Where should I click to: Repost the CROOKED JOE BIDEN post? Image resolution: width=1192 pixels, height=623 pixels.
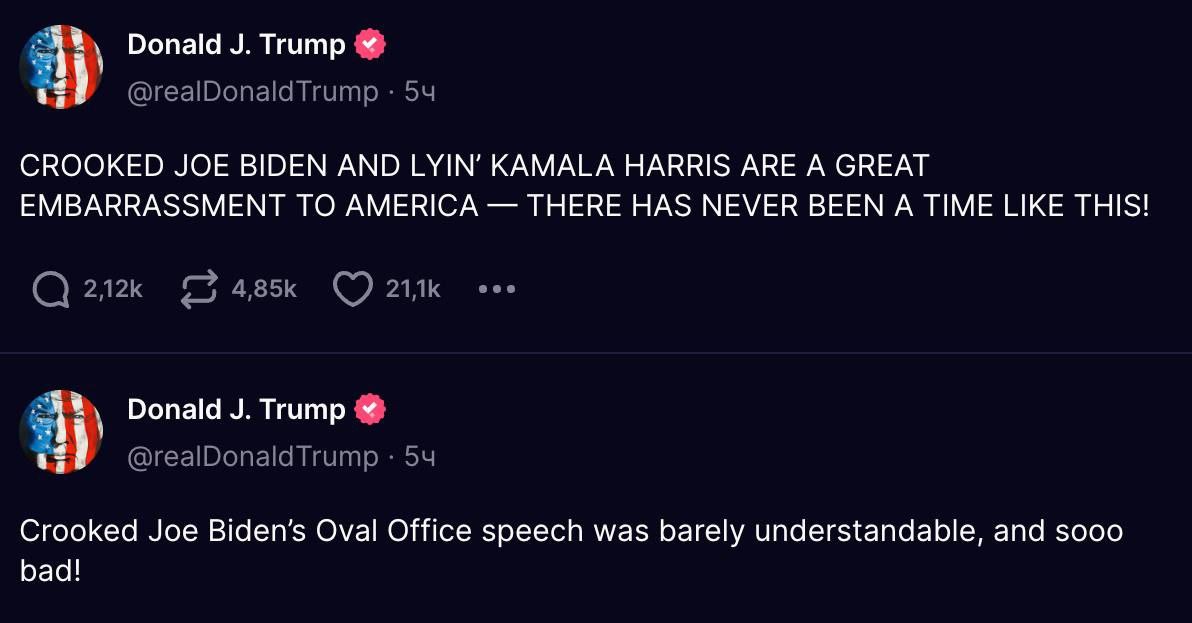tap(197, 290)
